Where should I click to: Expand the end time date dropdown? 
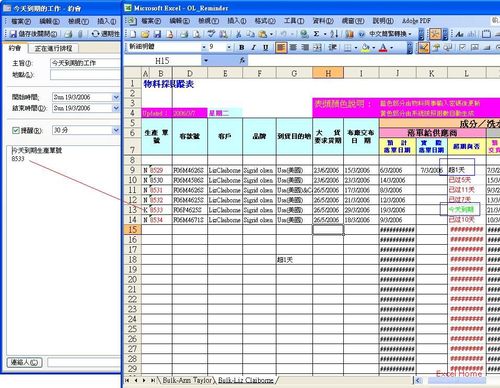(x=116, y=108)
